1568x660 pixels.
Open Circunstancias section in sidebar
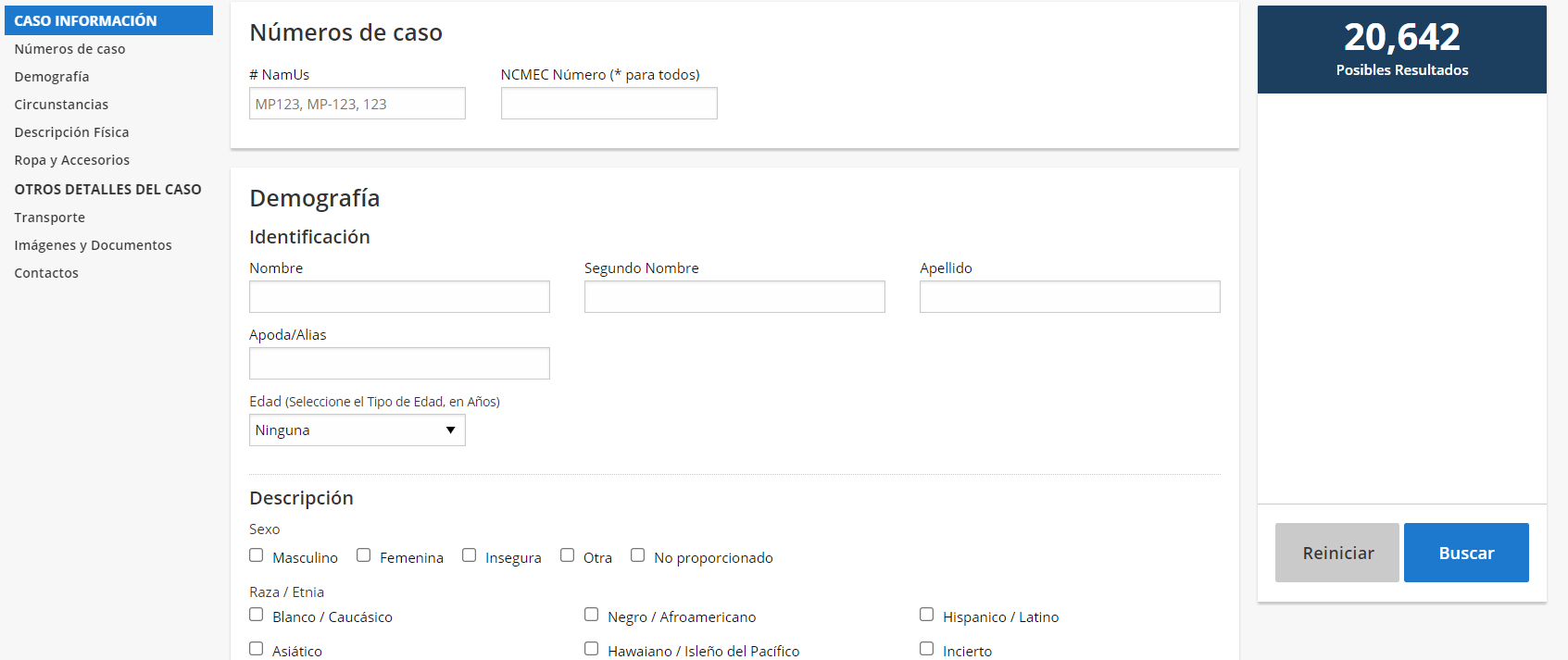(x=61, y=105)
